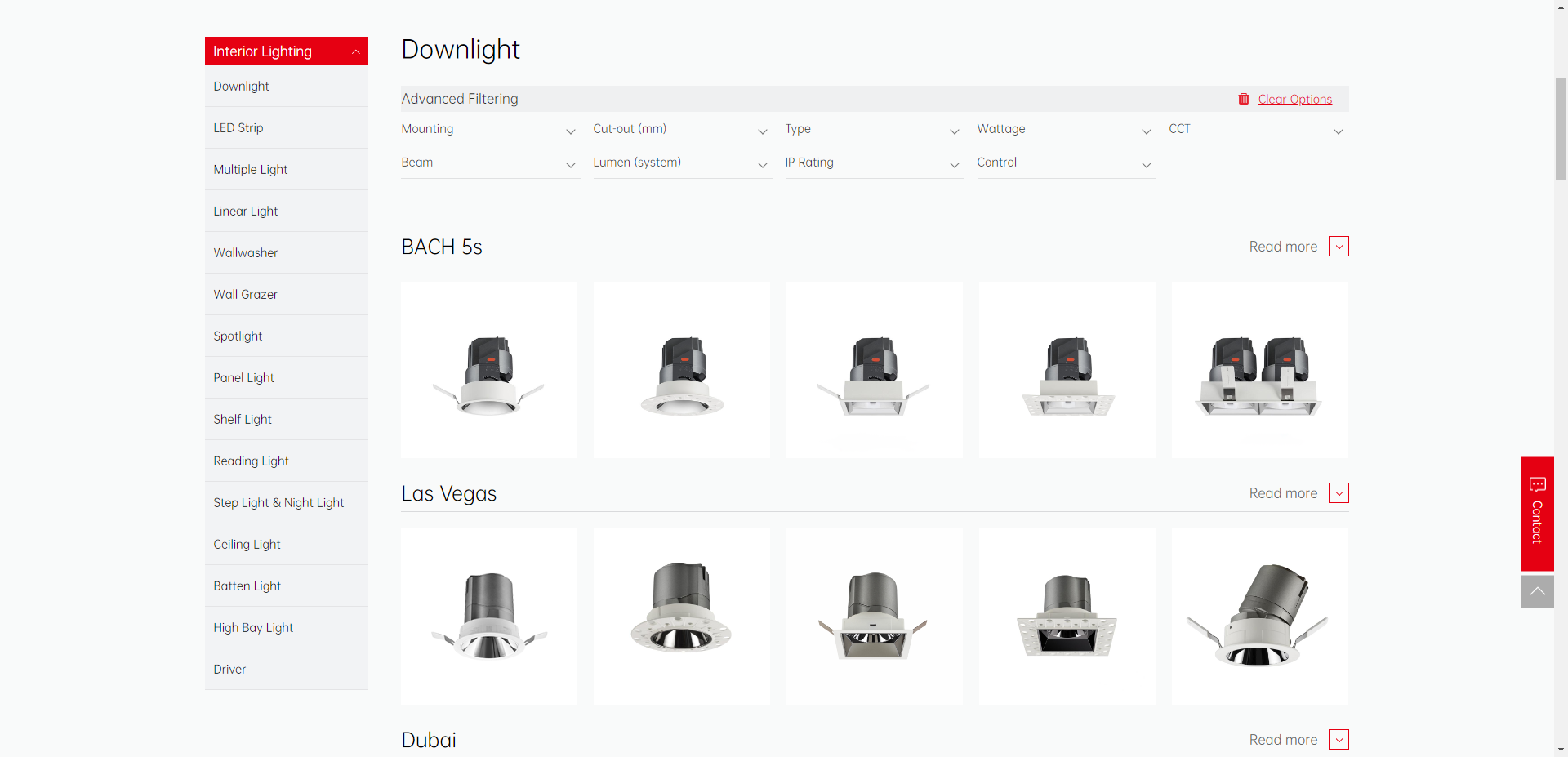The height and width of the screenshot is (757, 1568).
Task: Open the BACH 5s twin-head downlight thumbnail
Action: tap(1259, 370)
